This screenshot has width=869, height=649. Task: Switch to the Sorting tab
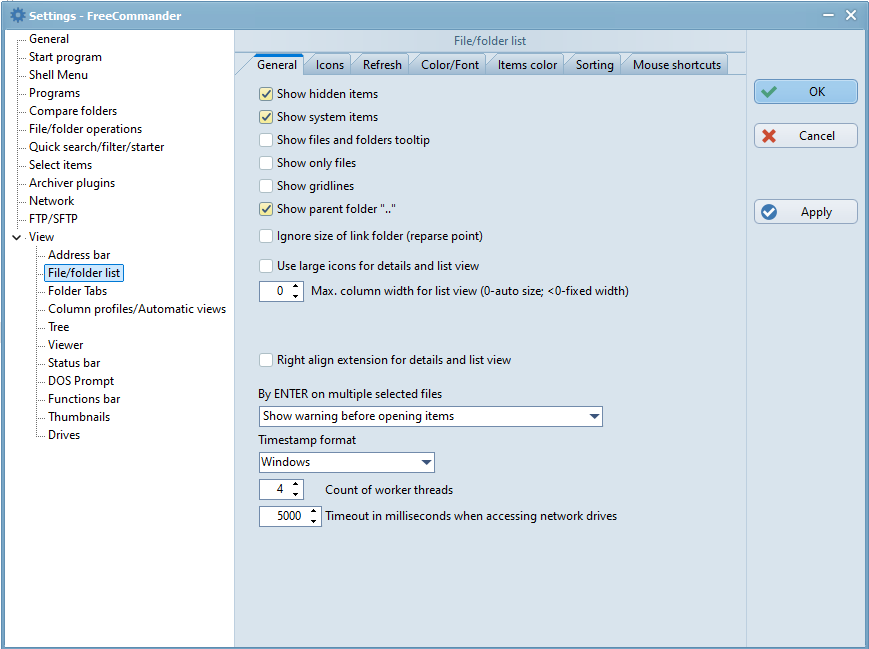[x=595, y=65]
